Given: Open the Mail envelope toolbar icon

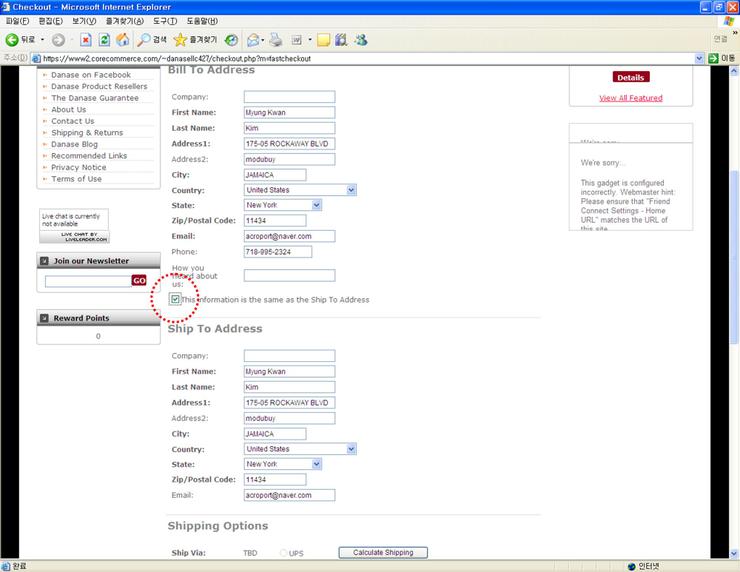Looking at the screenshot, I should click(253, 40).
